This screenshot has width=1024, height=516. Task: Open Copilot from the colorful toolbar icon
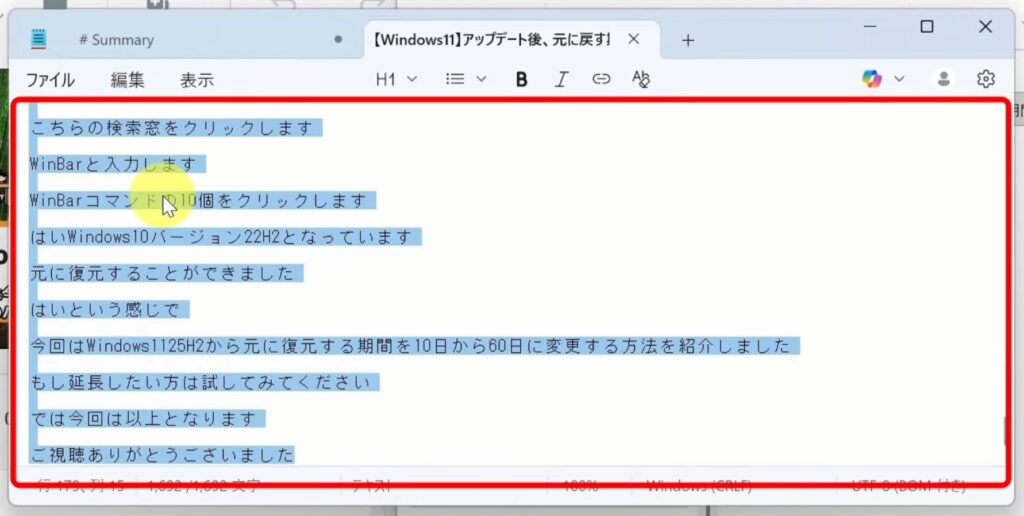pos(872,79)
